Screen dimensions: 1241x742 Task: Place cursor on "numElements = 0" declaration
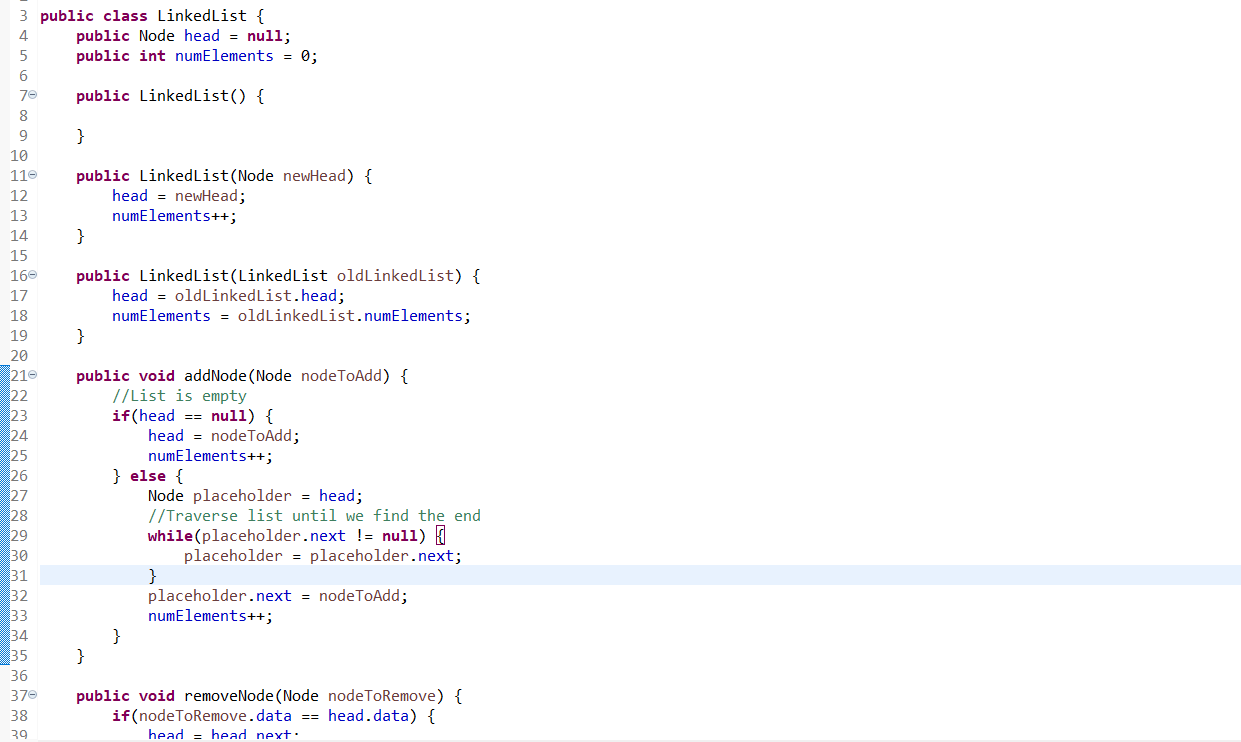244,56
